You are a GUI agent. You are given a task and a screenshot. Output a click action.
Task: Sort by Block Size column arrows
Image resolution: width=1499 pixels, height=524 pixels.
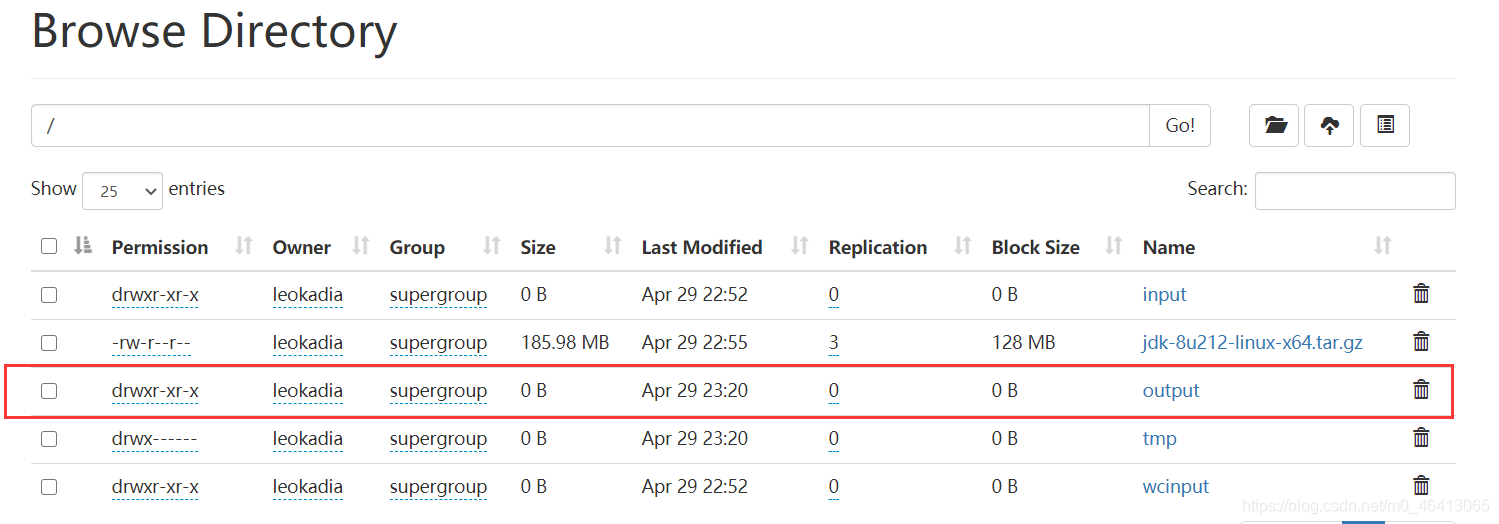point(1114,246)
